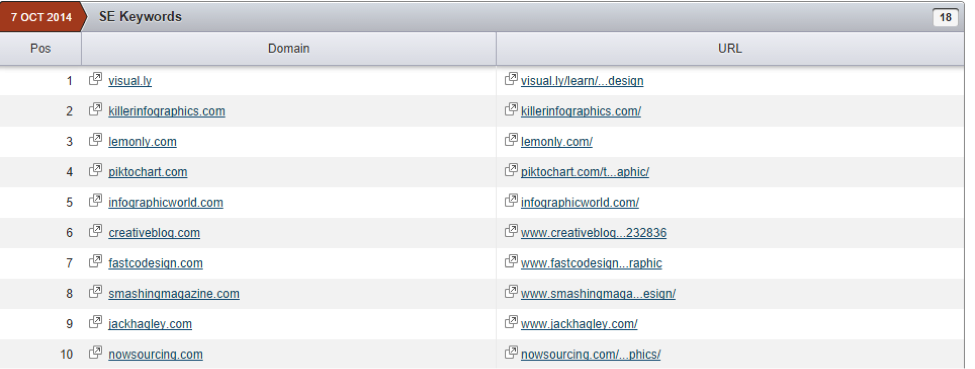The width and height of the screenshot is (975, 369).
Task: Click external-link icon beside visual.ly/learn/...design URL
Action: click(x=511, y=79)
